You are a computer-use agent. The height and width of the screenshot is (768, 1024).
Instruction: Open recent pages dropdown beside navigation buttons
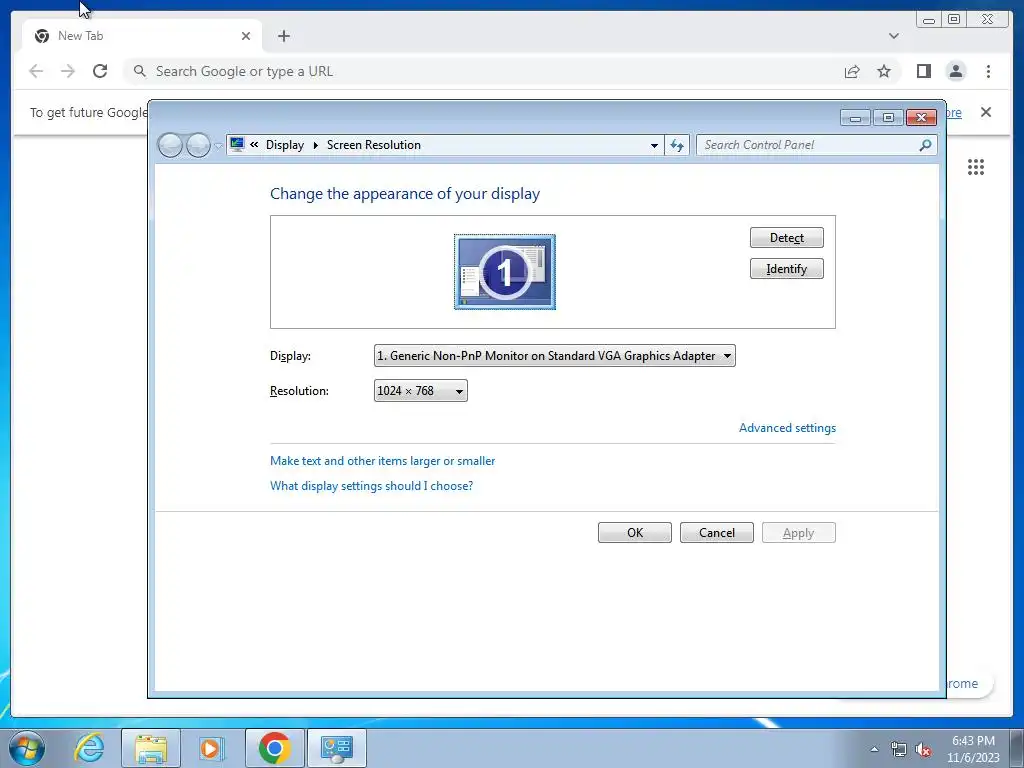click(x=218, y=146)
